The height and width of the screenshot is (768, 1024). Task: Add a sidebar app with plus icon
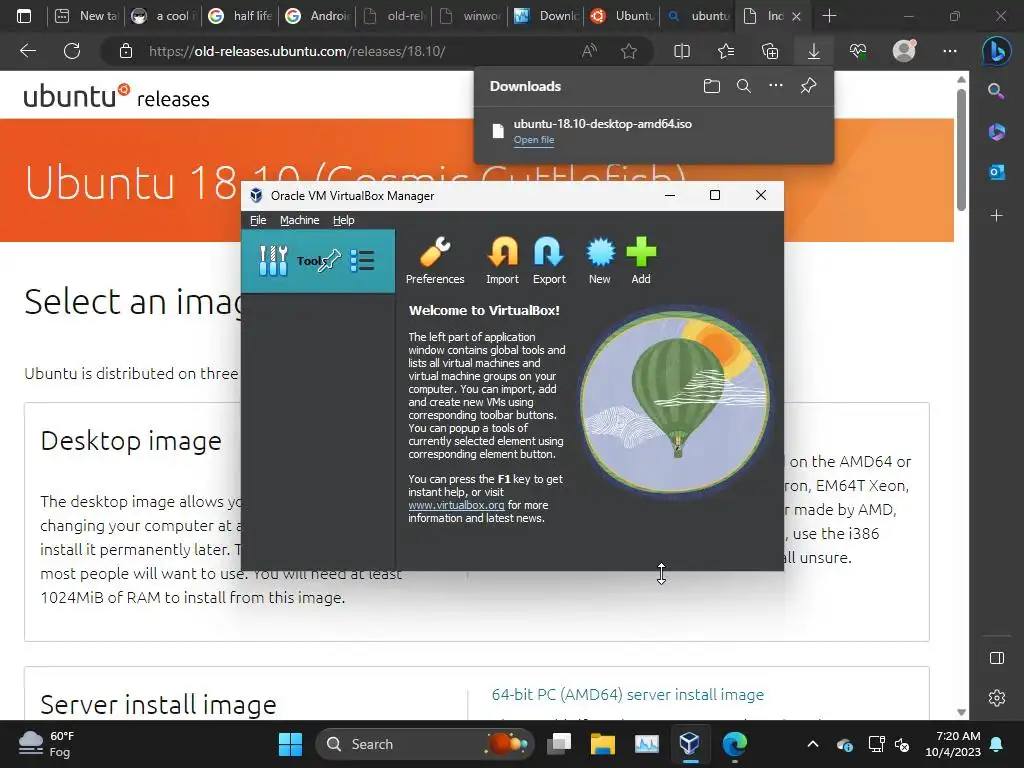click(997, 216)
